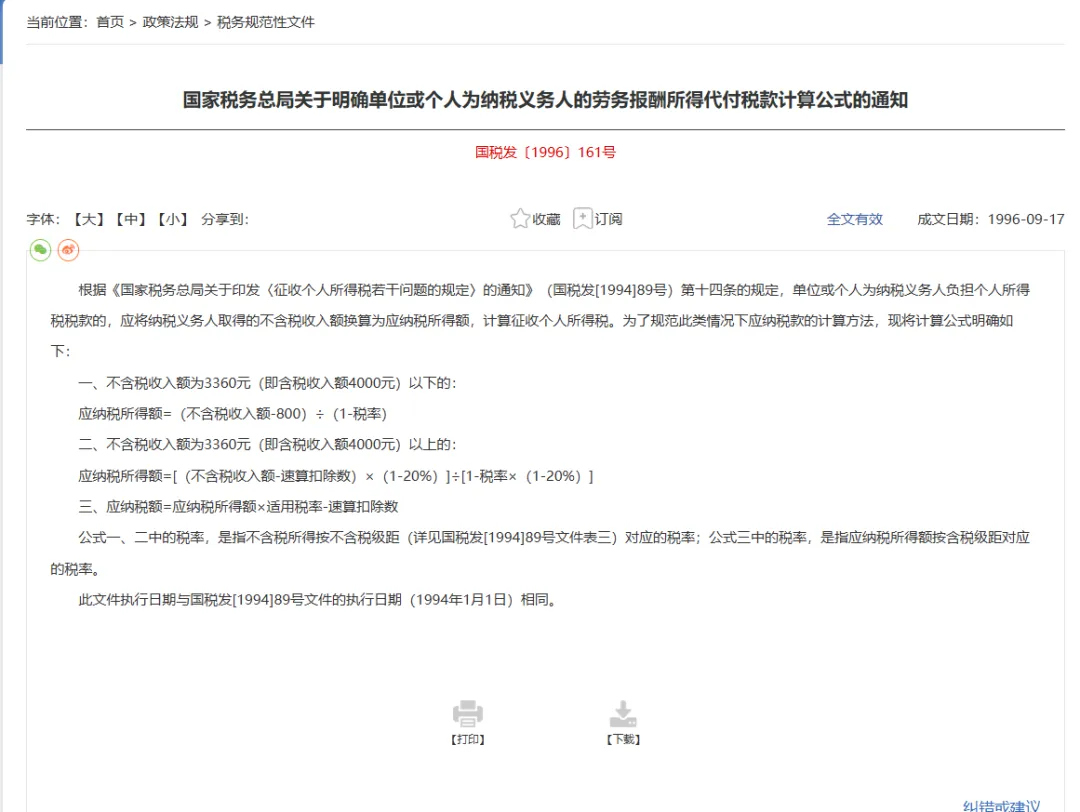
Task: Click document number 国税发〔1996〕161号
Action: (x=545, y=152)
